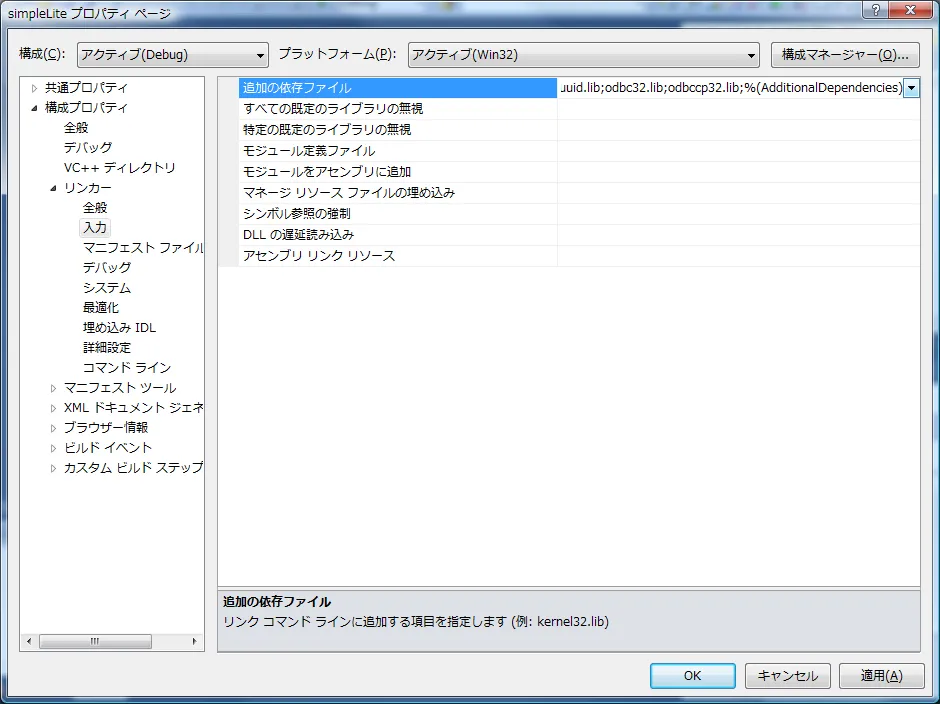Select 共通プロパティ tree item label
The width and height of the screenshot is (940, 704).
pyautogui.click(x=86, y=88)
